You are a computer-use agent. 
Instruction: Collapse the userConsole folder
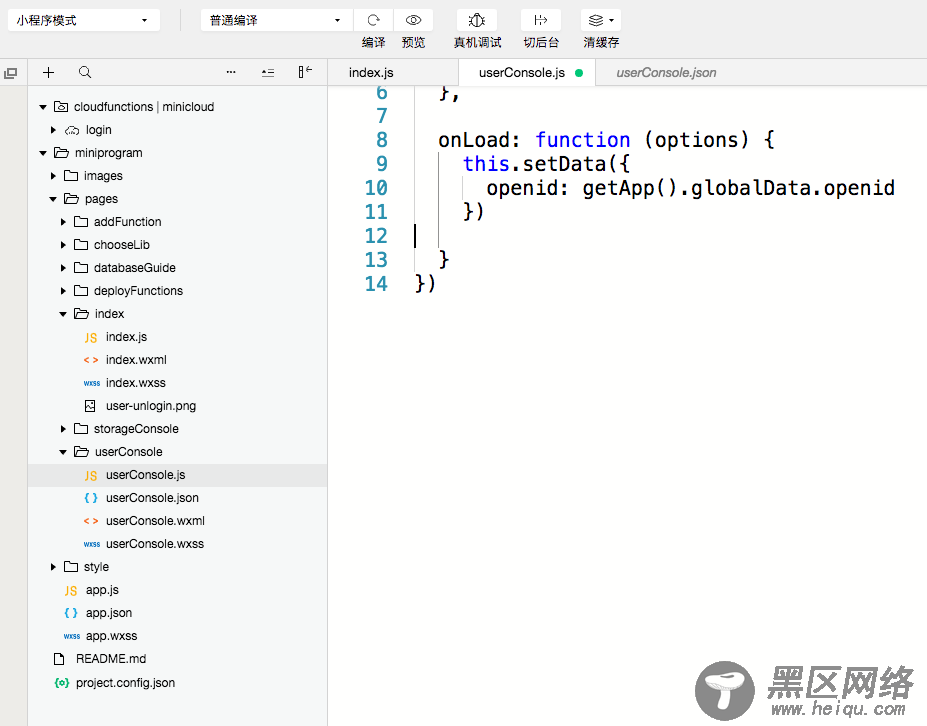63,452
